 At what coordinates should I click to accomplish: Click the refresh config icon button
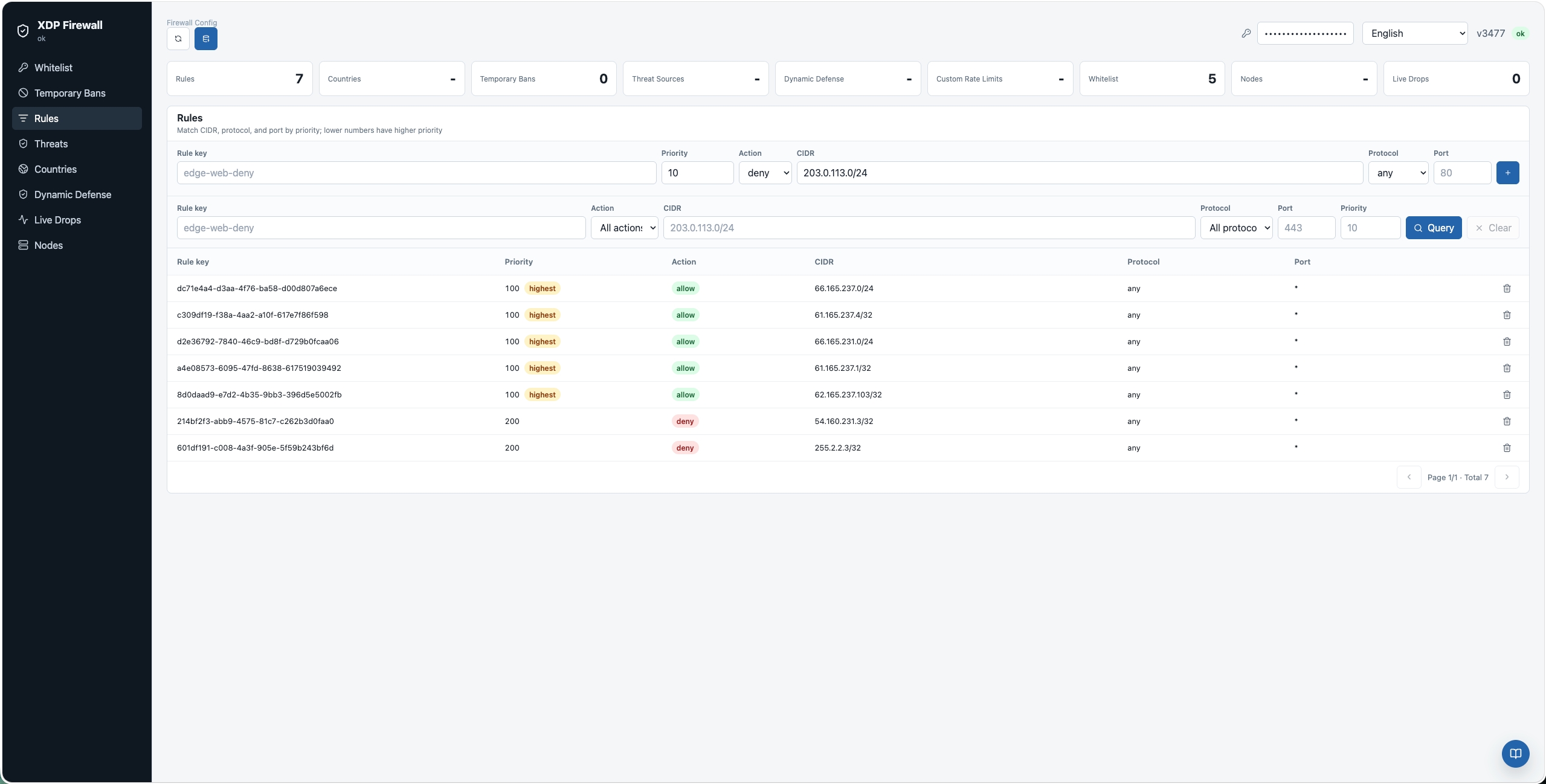point(178,39)
